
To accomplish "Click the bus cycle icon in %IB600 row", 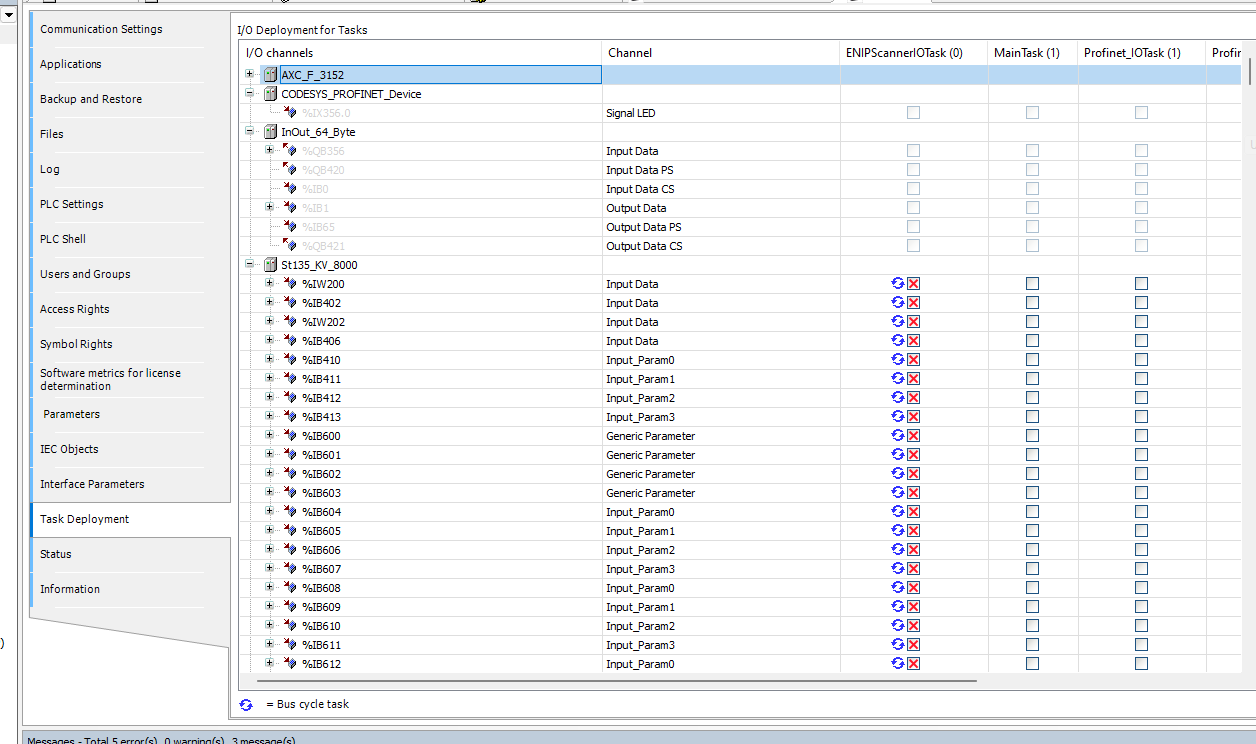I will click(x=898, y=435).
